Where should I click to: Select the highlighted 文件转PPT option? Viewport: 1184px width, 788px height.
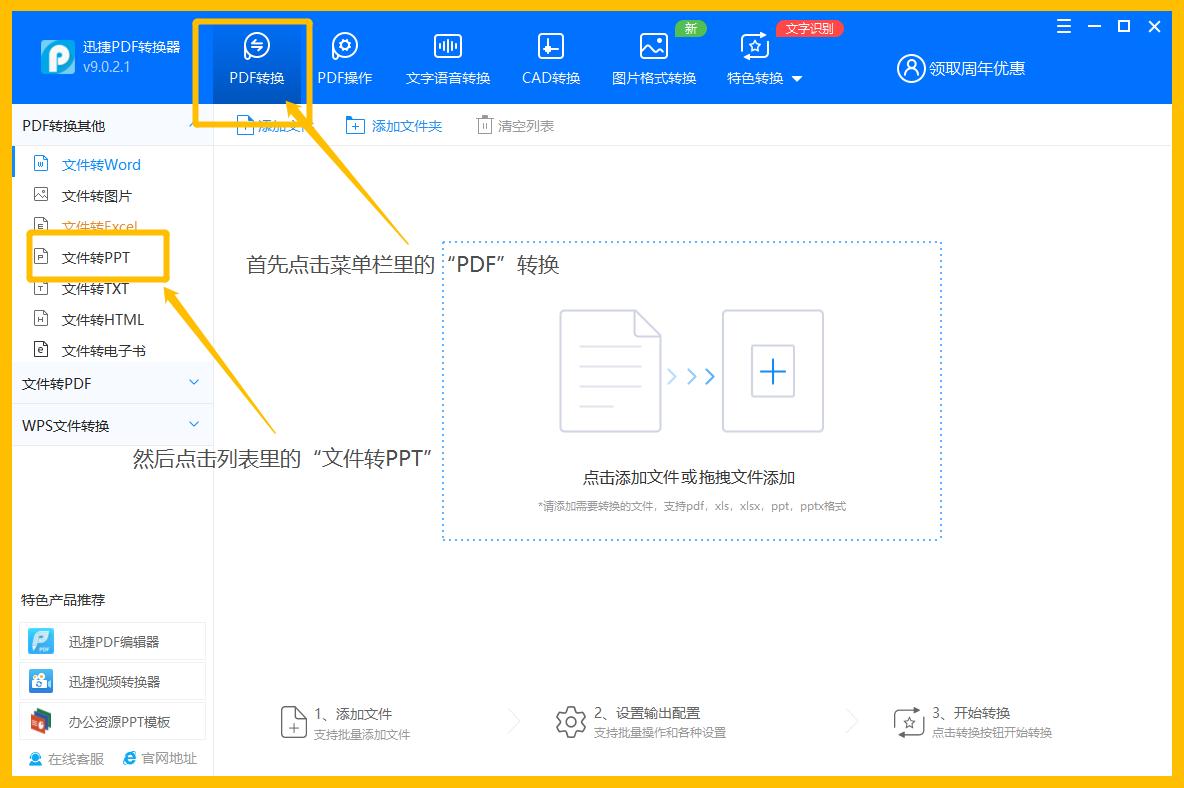[97, 257]
